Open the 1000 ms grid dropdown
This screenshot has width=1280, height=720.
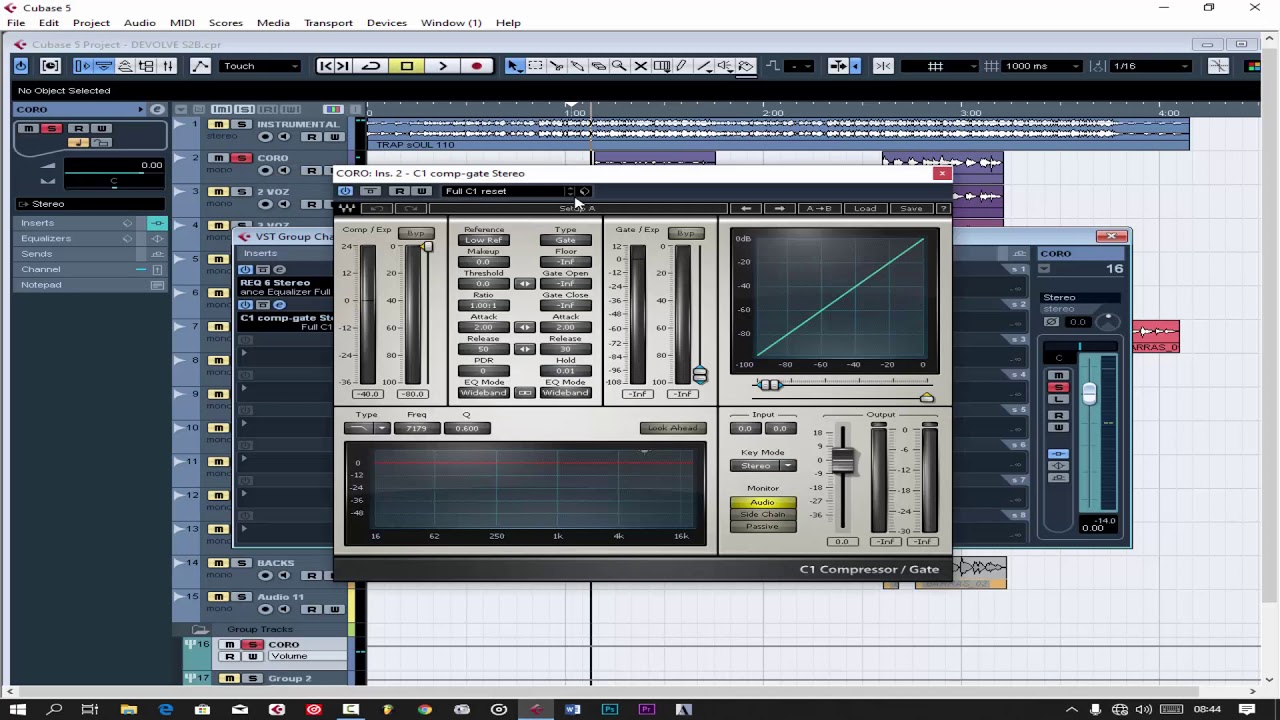pos(1043,66)
